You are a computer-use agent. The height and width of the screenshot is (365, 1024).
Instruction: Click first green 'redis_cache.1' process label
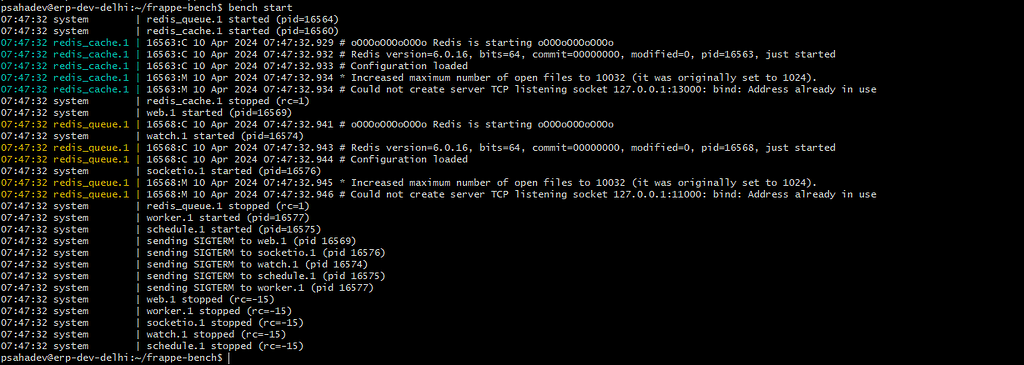coord(91,42)
